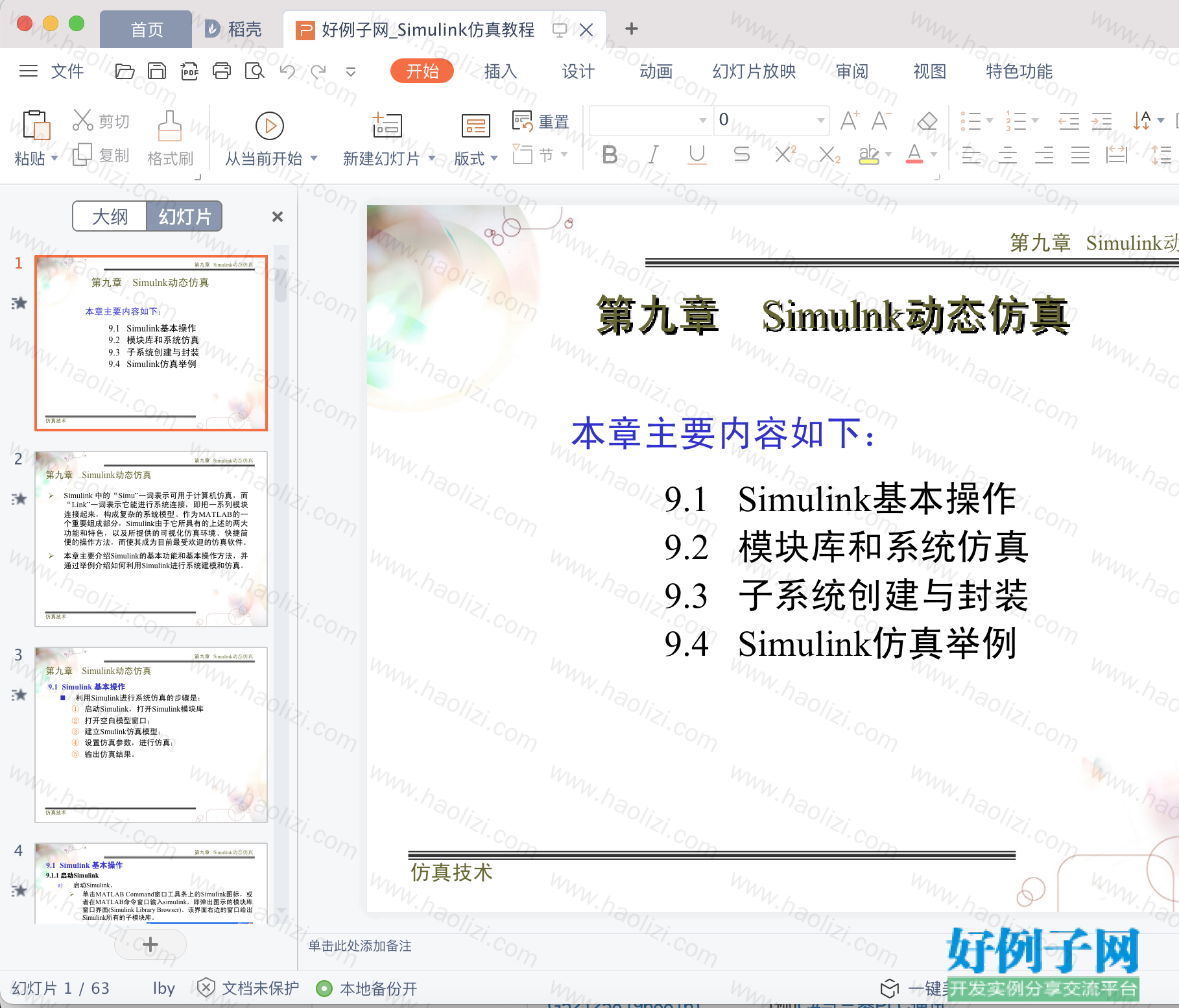Select slide 3 thumbnail
Screen dimensions: 1179x1008
pos(151,734)
